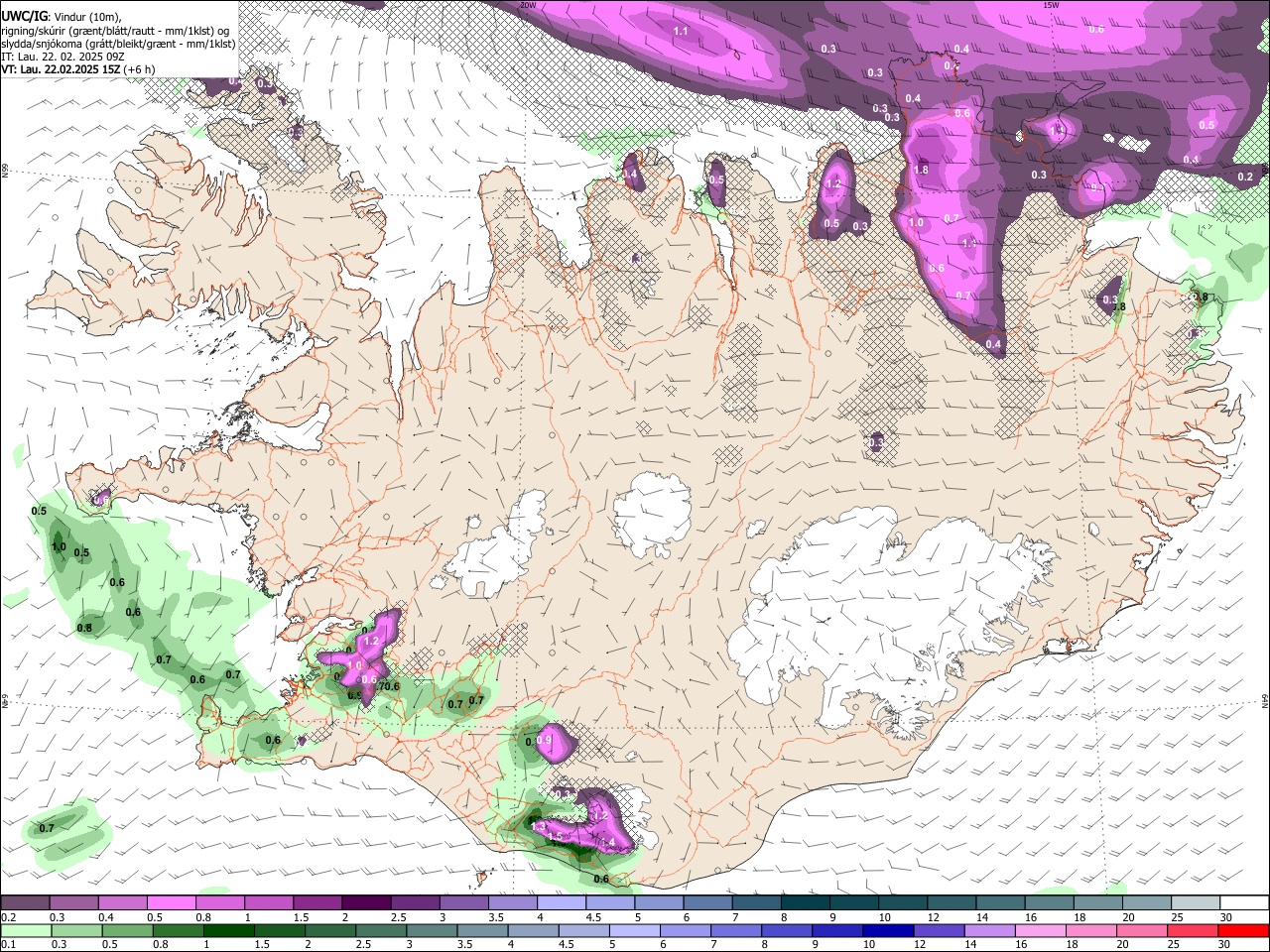Viewport: 1270px width, 952px height.
Task: Click the VT: Lau. 22.02.2025 15Z line
Action: [x=61, y=70]
